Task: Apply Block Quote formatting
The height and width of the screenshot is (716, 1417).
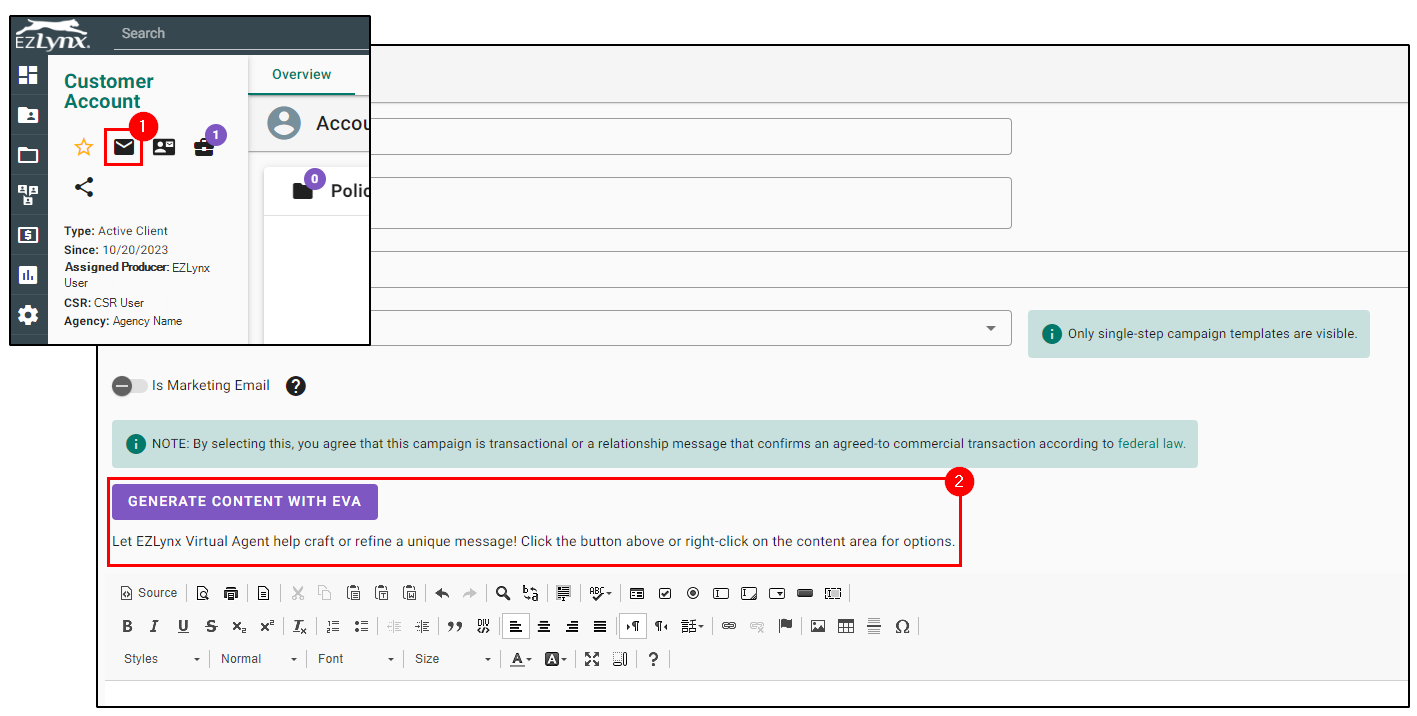Action: point(455,626)
